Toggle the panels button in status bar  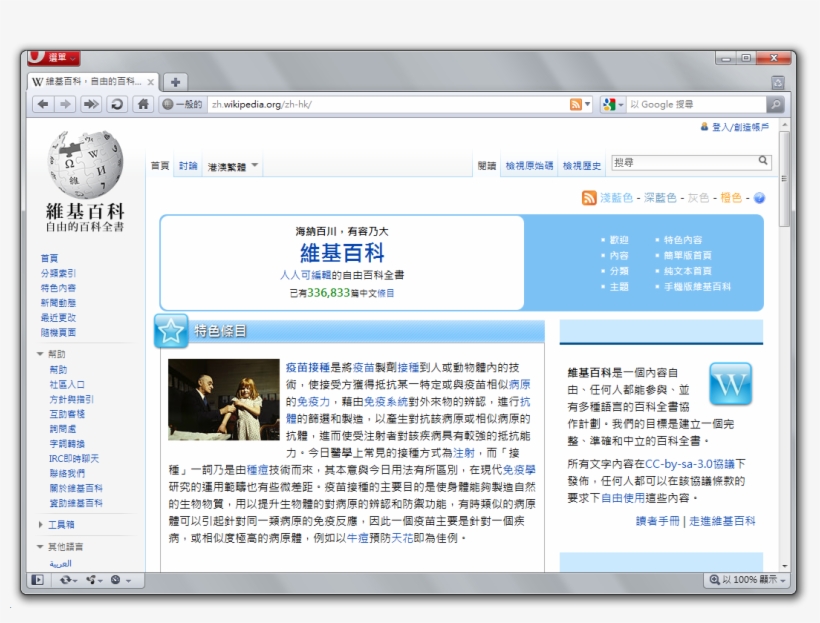(38, 580)
